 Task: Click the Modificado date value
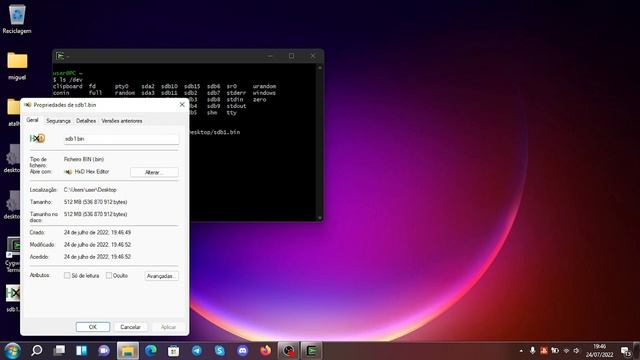pyautogui.click(x=97, y=244)
